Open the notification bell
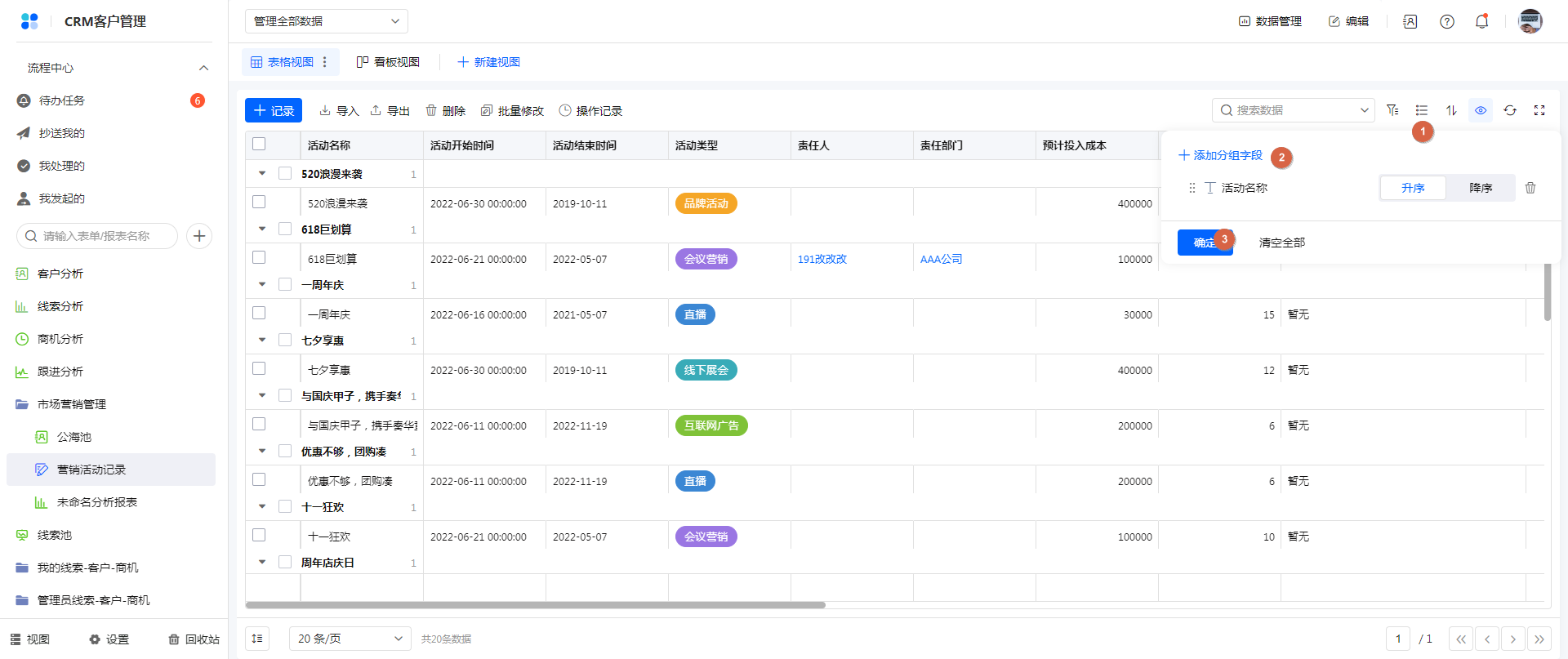 pos(1481,22)
